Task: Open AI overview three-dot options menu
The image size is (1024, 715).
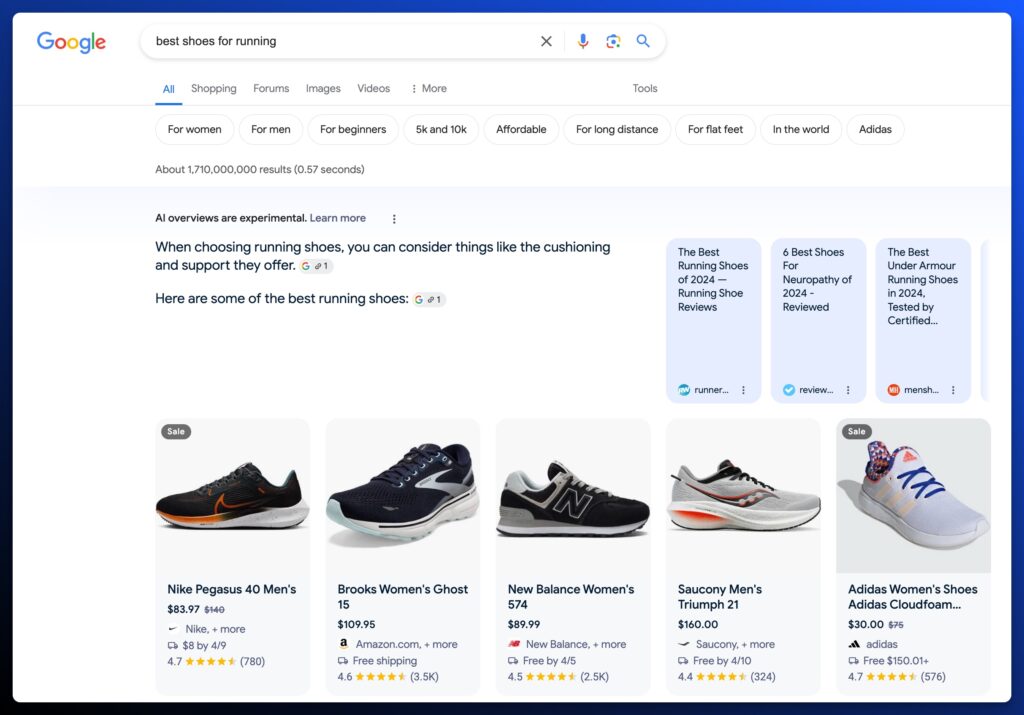Action: [394, 219]
